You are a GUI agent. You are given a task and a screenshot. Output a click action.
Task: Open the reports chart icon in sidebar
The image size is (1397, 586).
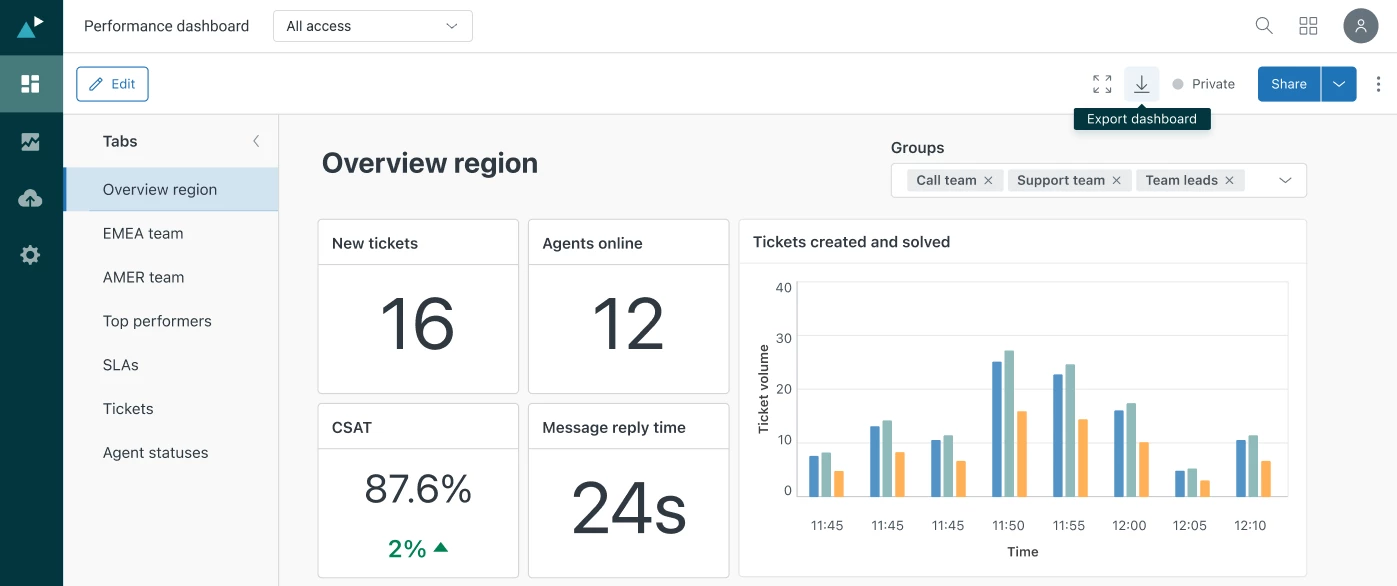coord(31,142)
